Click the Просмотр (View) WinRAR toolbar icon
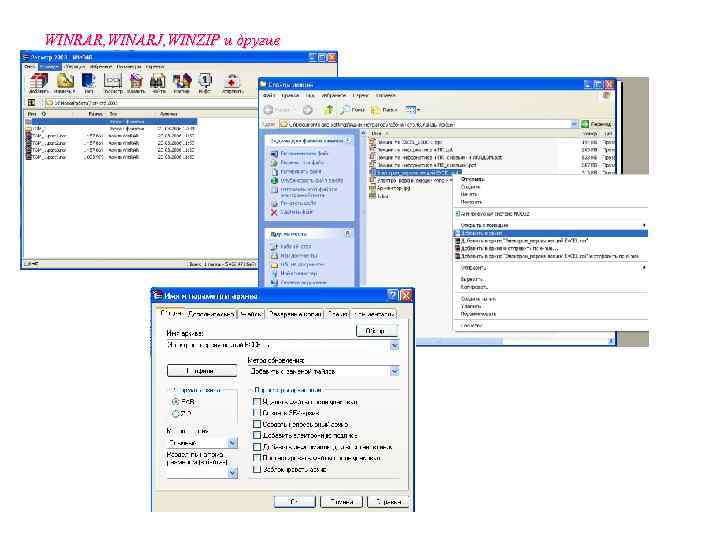The width and height of the screenshot is (720, 540). [112, 81]
